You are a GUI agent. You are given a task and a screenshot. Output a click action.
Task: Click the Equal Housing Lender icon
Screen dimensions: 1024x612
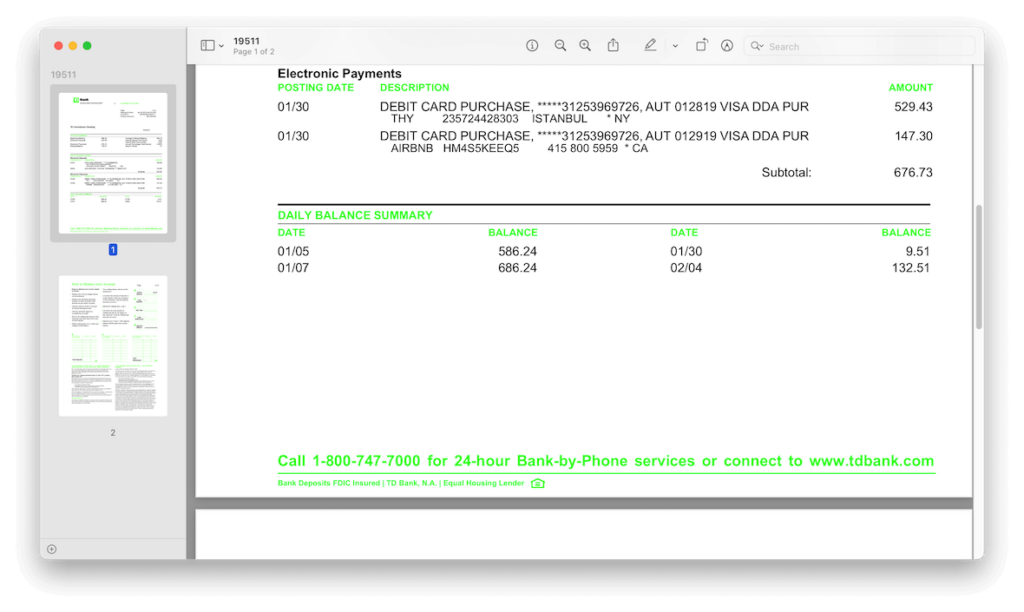tap(538, 484)
